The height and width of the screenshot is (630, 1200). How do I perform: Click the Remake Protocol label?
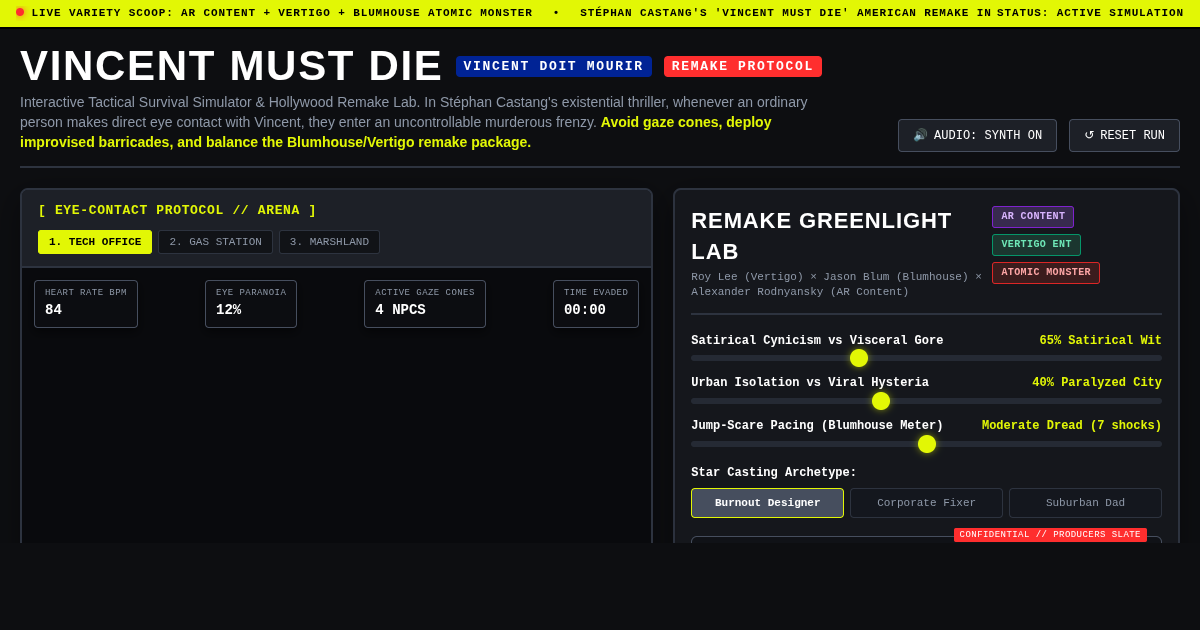coord(743,67)
